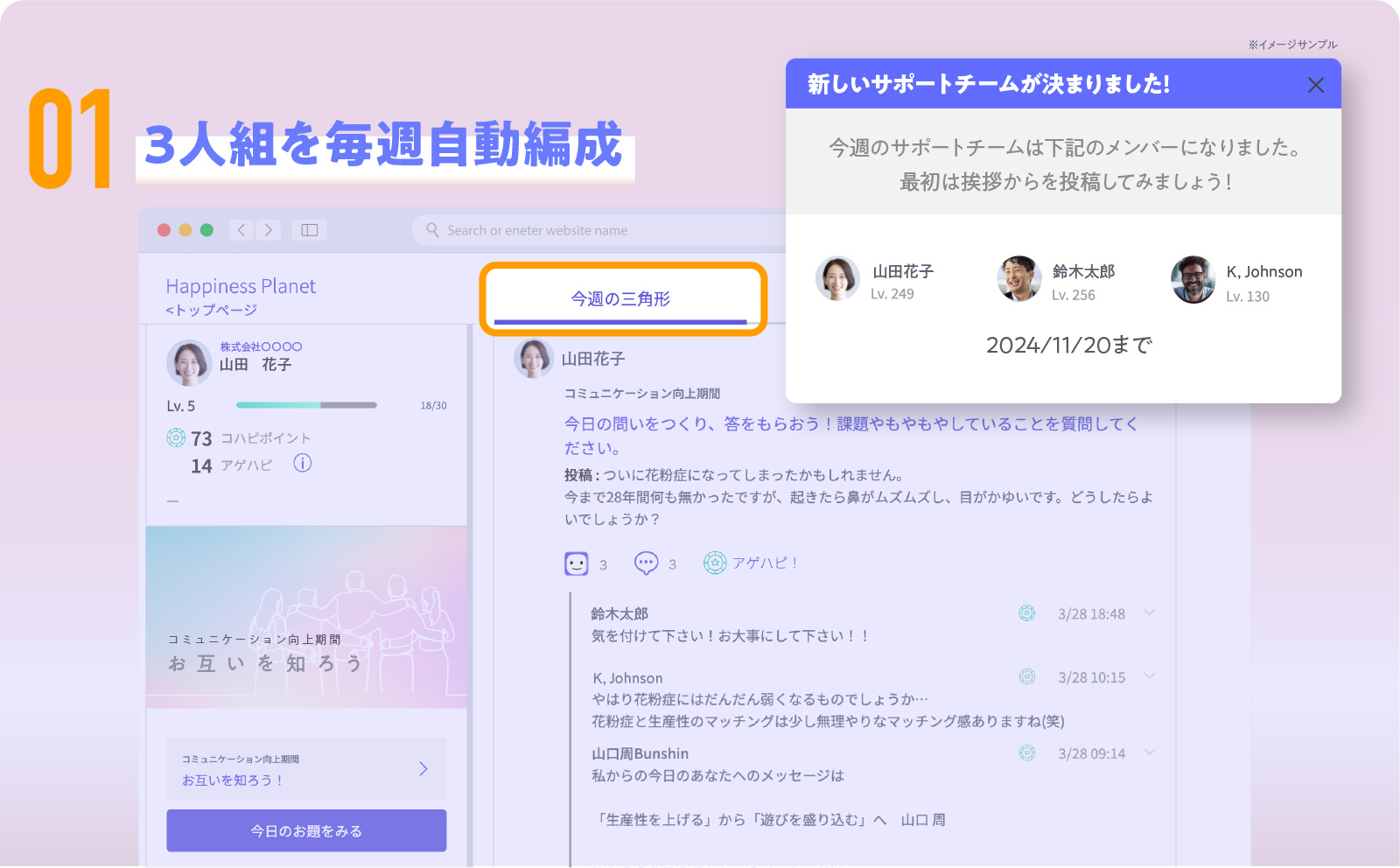Viewport: 1400px width, 868px height.
Task: Open the <トップページ link
Action: point(211,310)
